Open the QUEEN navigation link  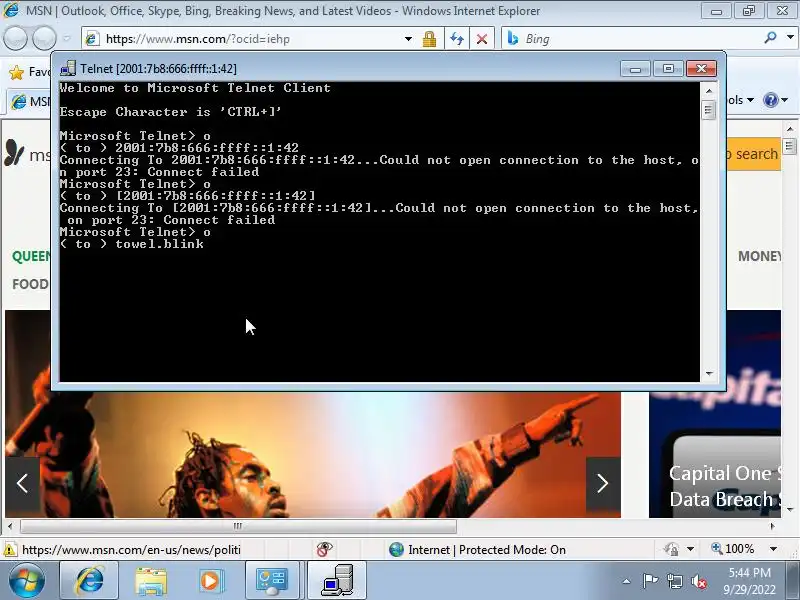click(31, 256)
